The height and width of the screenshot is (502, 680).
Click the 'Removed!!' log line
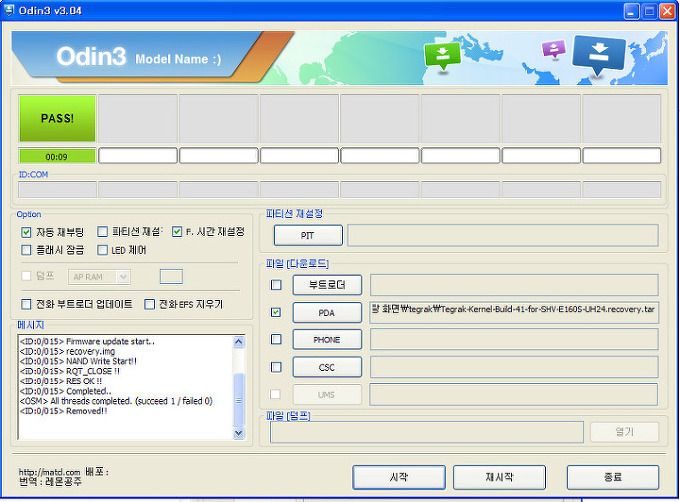(x=63, y=411)
